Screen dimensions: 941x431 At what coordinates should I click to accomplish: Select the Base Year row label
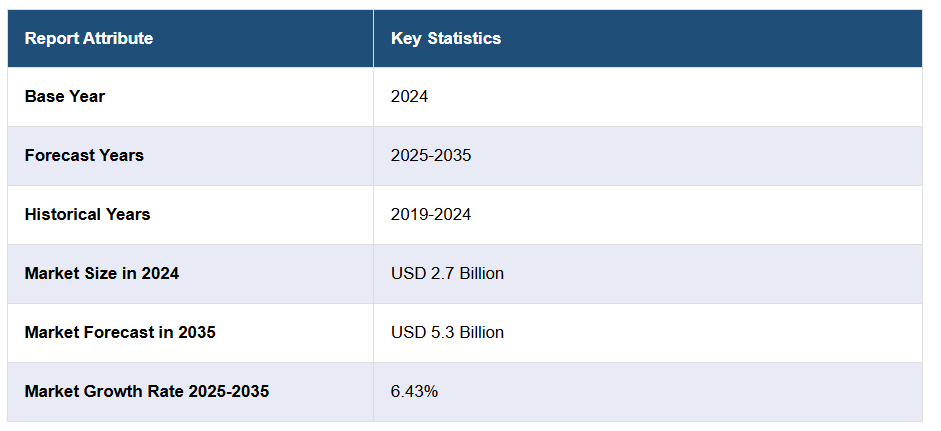point(65,97)
